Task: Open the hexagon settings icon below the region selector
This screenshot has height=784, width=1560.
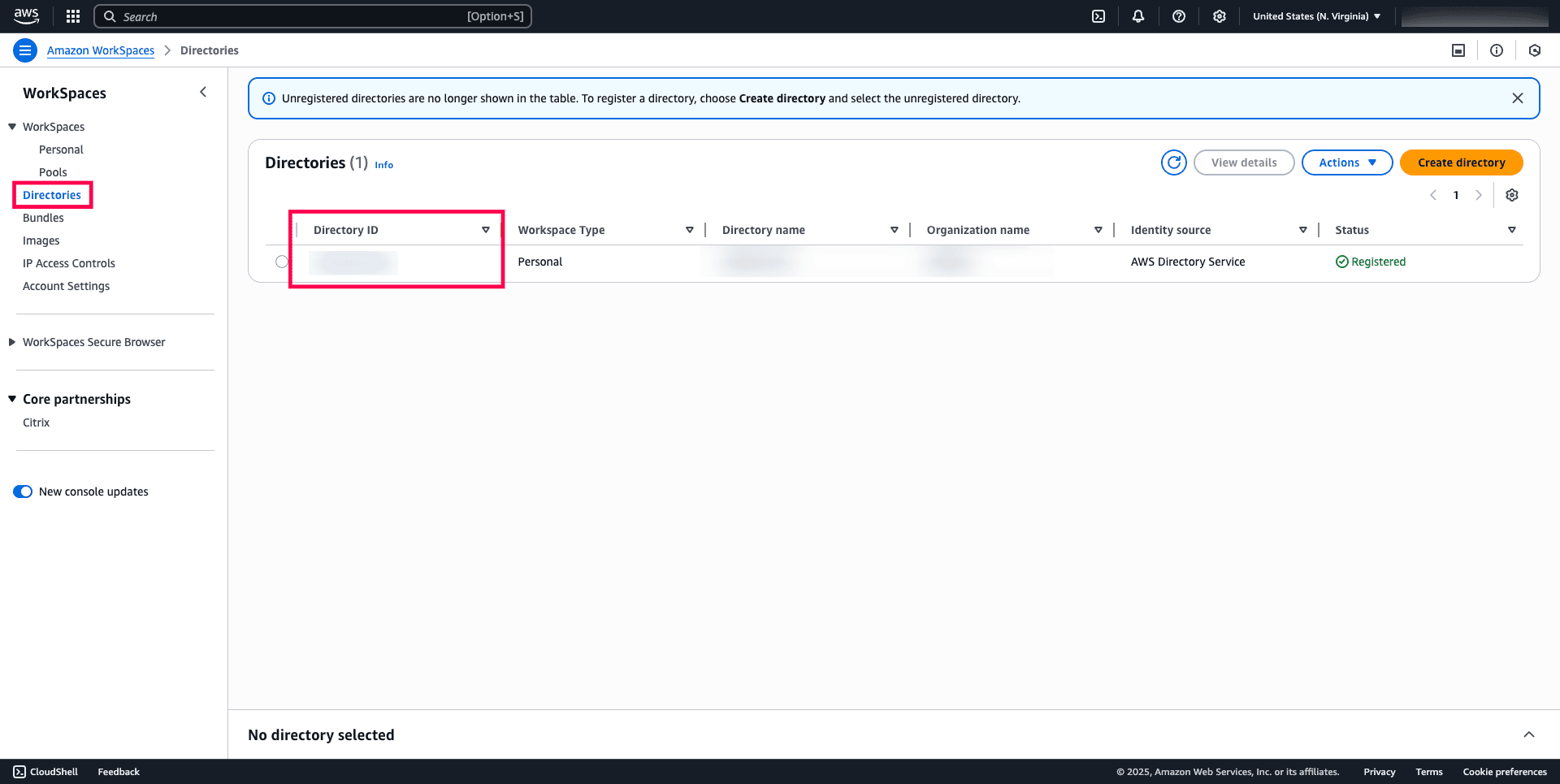Action: 1535,50
